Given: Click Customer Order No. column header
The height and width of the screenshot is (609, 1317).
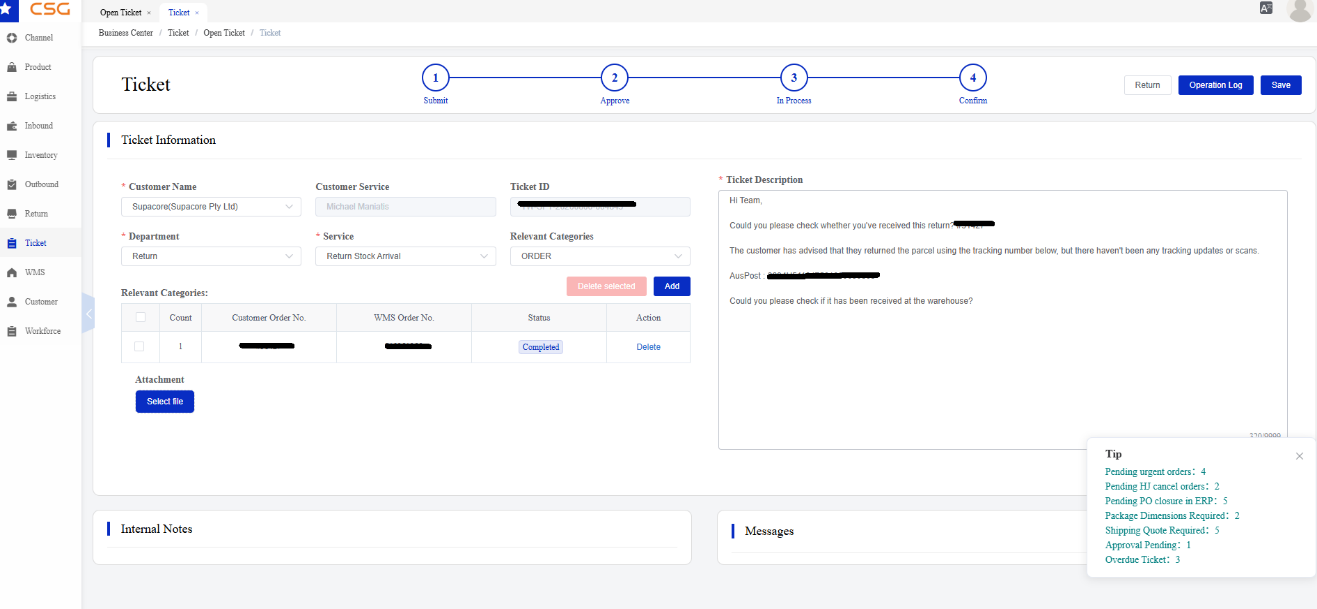Looking at the screenshot, I should [x=269, y=318].
